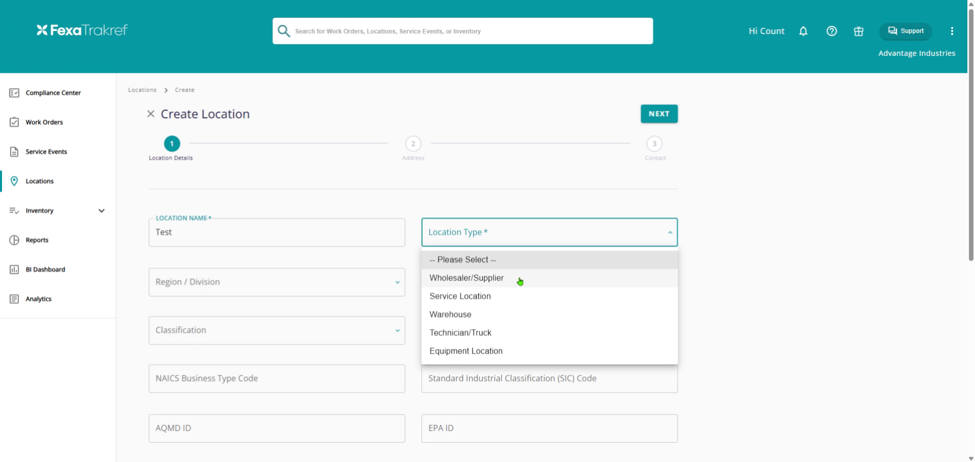Viewport: 975px width, 462px height.
Task: Click the Inventory list icon
Action: (x=14, y=211)
